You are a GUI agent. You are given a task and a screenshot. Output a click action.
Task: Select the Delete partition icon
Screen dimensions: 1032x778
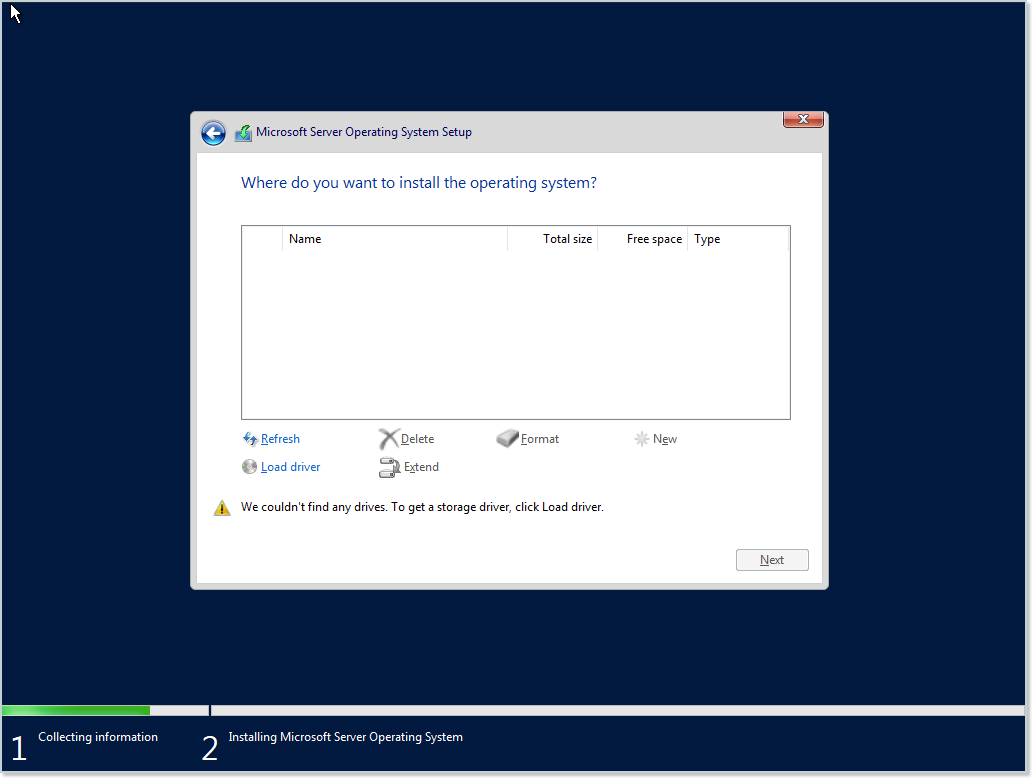coord(388,438)
